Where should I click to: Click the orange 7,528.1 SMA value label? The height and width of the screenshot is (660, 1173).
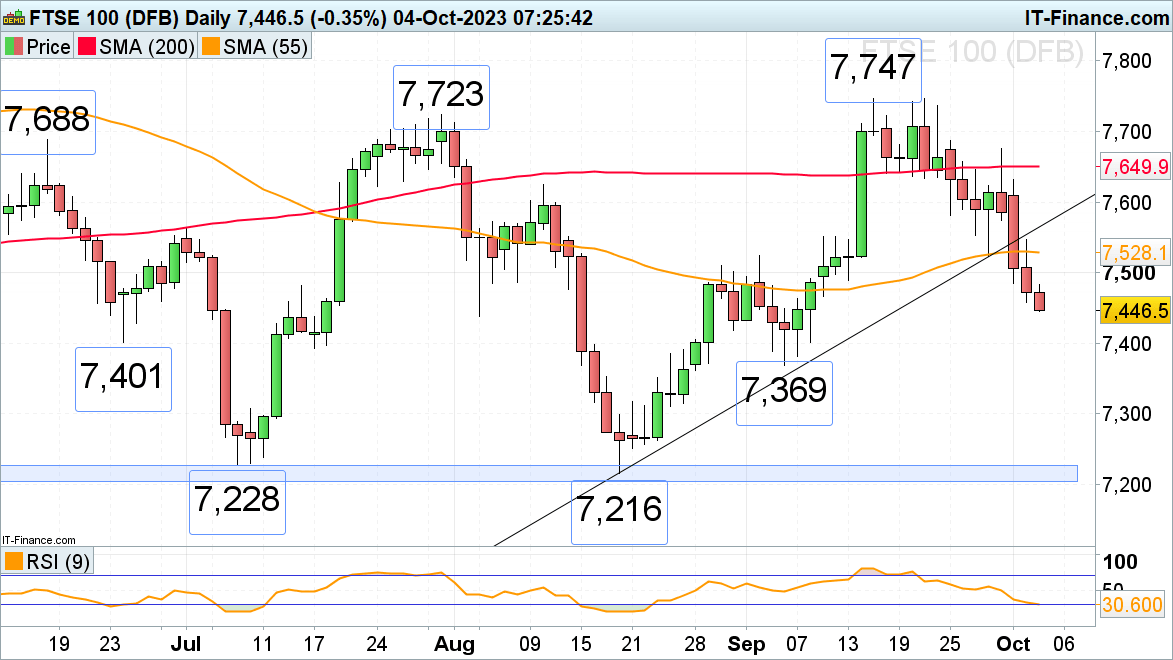coord(1135,252)
